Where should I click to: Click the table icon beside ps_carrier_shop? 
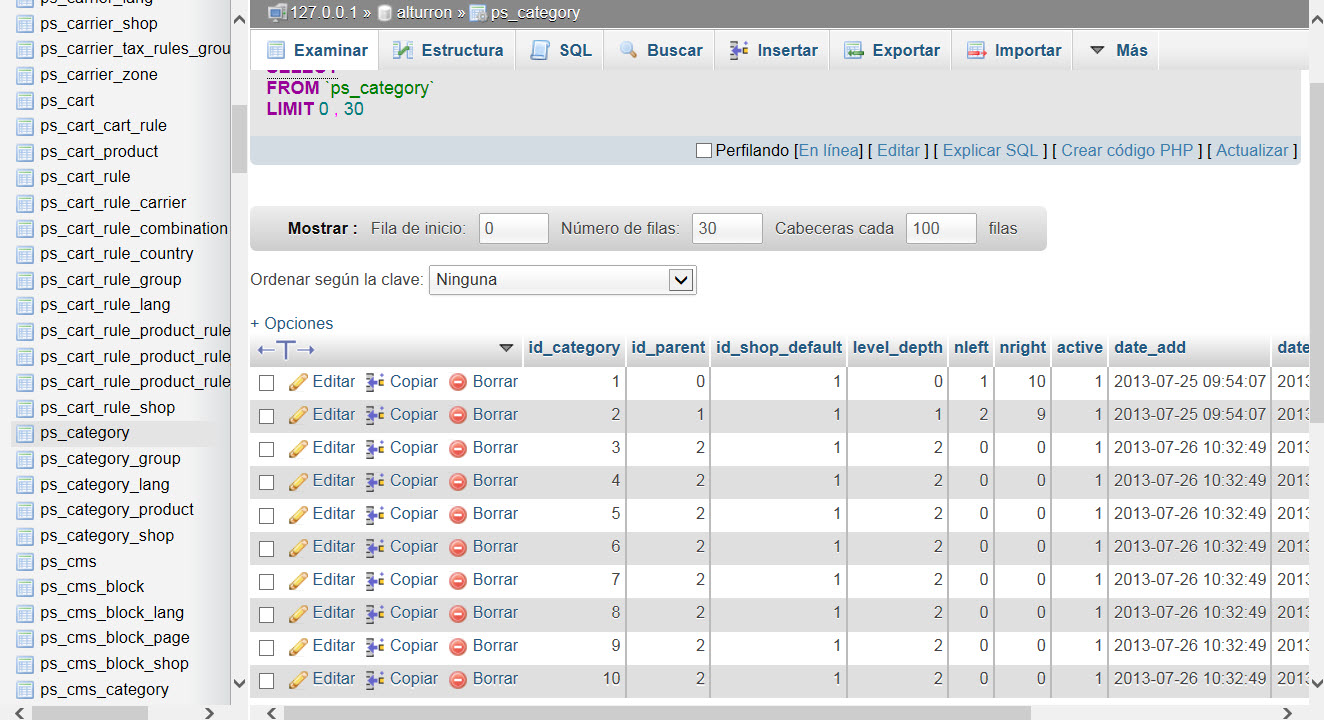pyautogui.click(x=25, y=23)
